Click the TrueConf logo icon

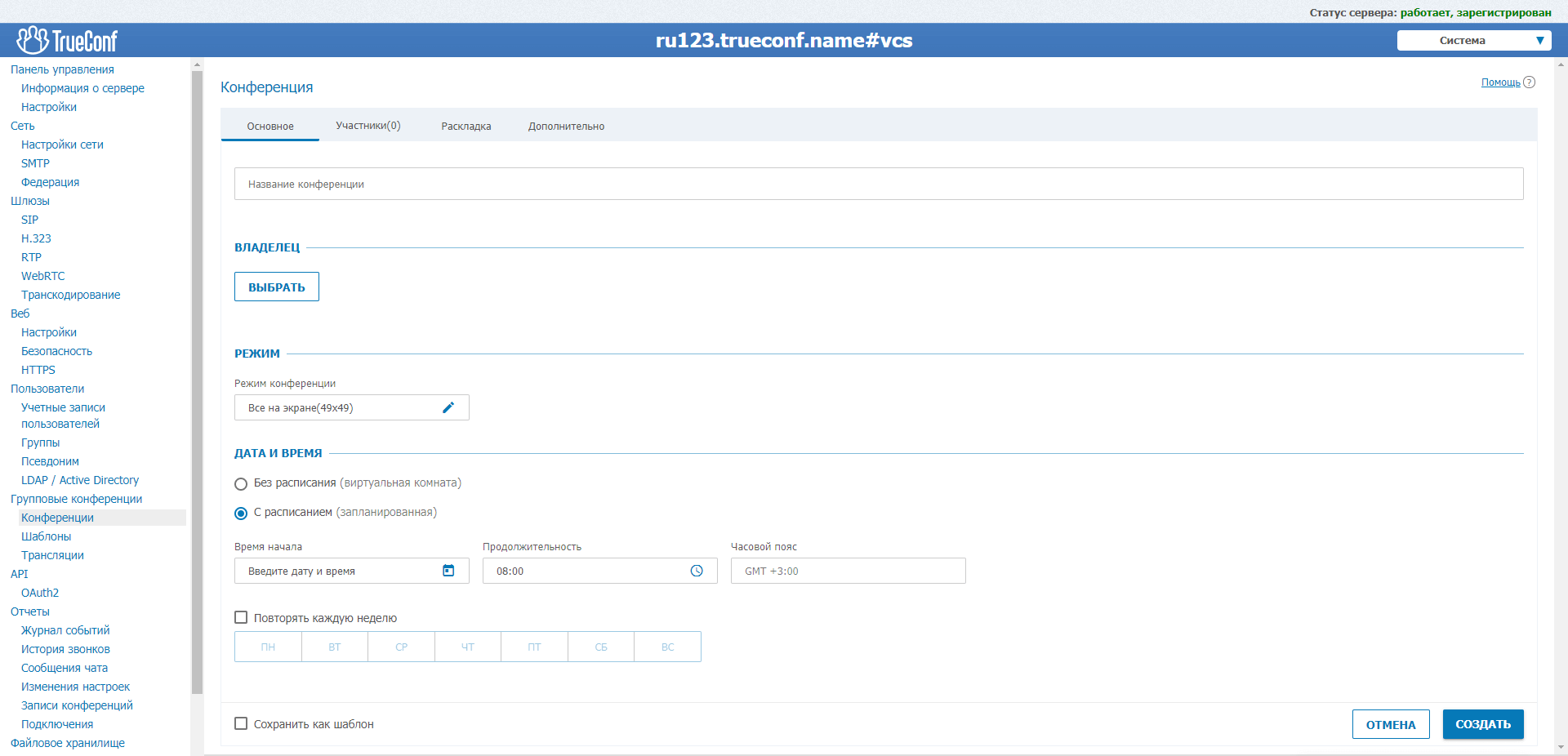coord(33,40)
